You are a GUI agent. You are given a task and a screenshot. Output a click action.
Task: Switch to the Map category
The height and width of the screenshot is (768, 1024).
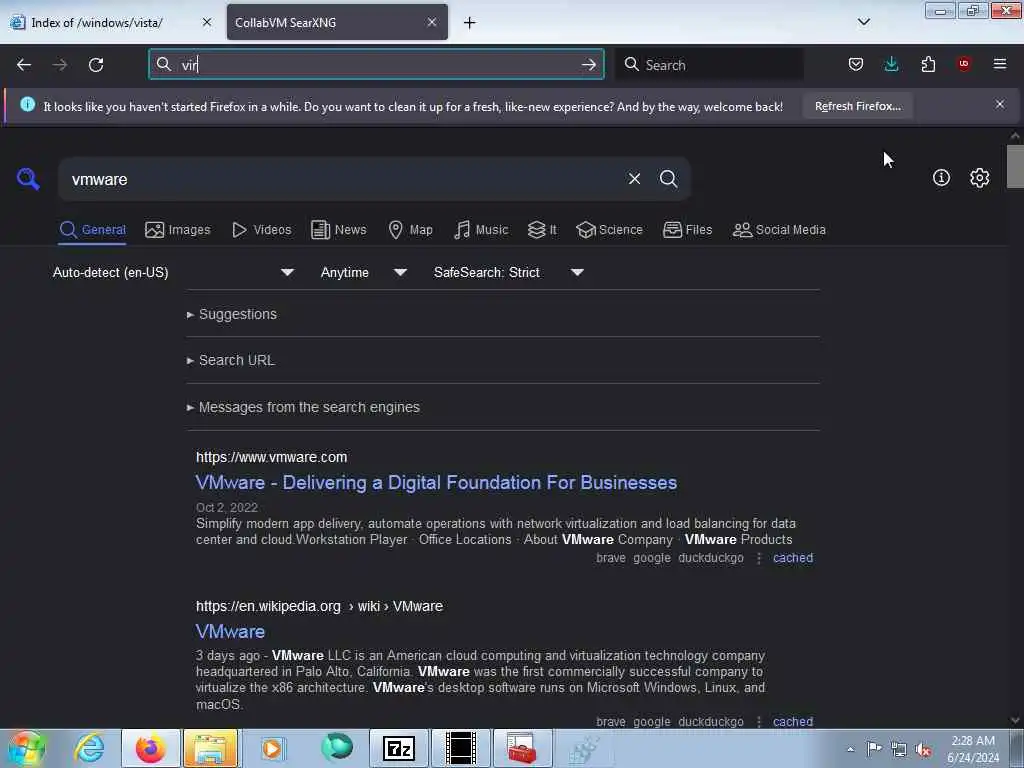coord(410,230)
